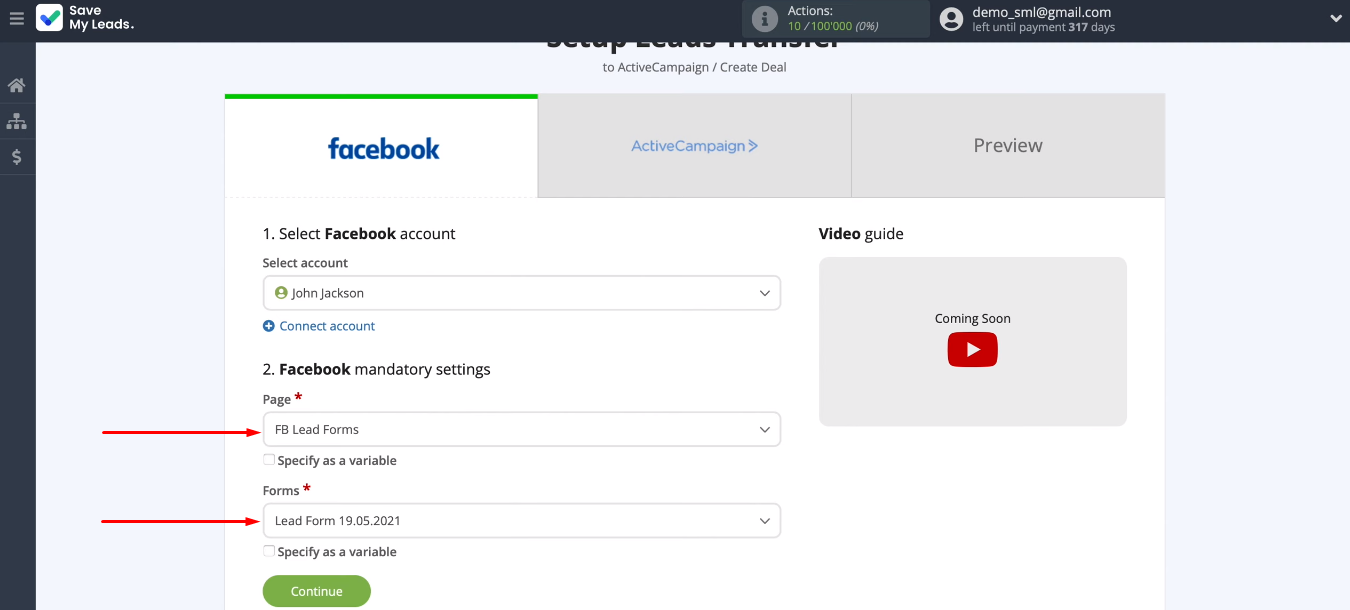Check Specify as a variable under Page
1350x610 pixels.
[x=269, y=460]
